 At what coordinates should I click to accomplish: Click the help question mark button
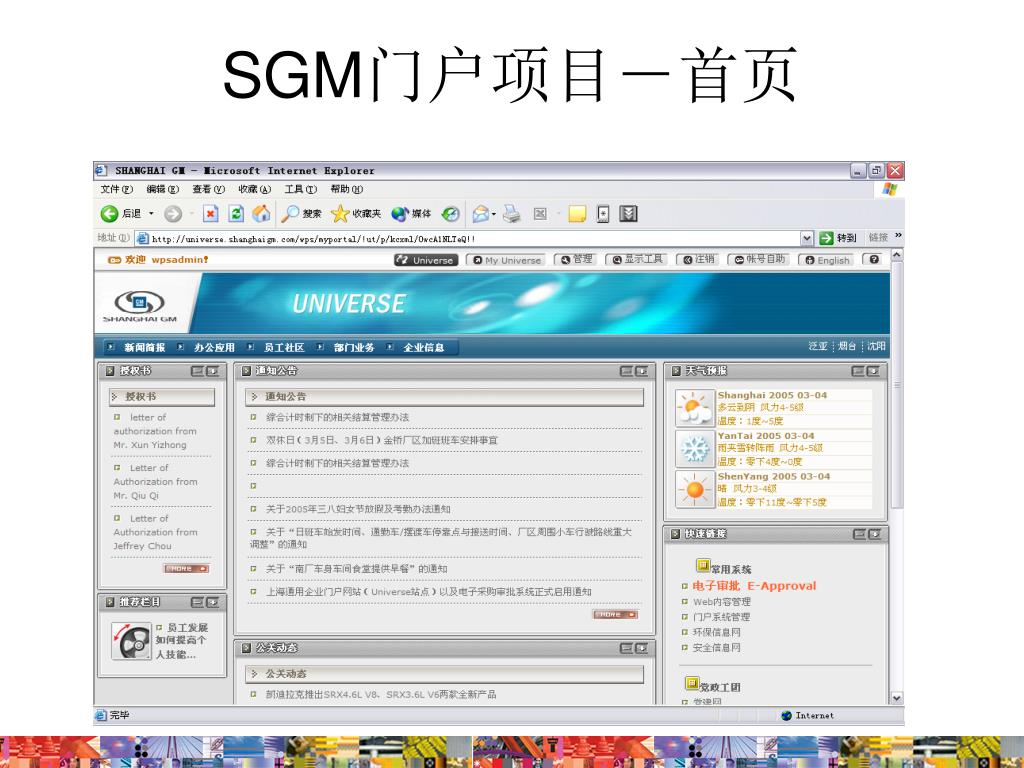[x=874, y=259]
